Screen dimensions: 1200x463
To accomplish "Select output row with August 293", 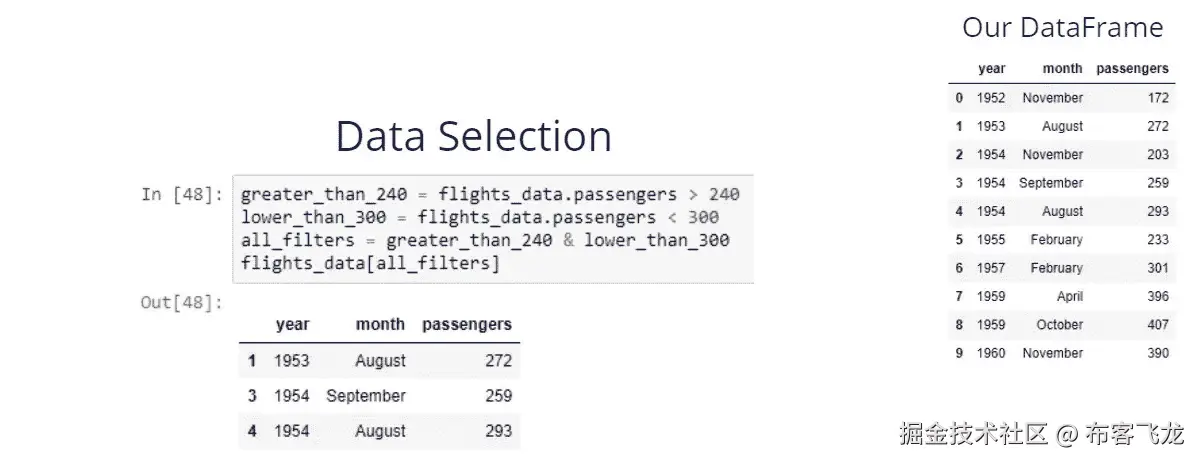I will click(379, 431).
